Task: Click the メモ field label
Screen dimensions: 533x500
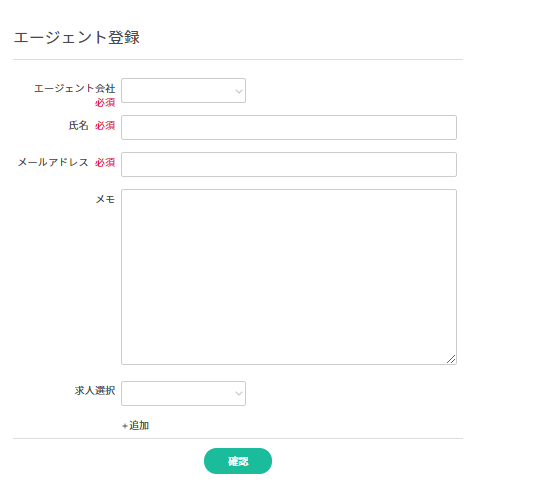Action: pyautogui.click(x=105, y=199)
